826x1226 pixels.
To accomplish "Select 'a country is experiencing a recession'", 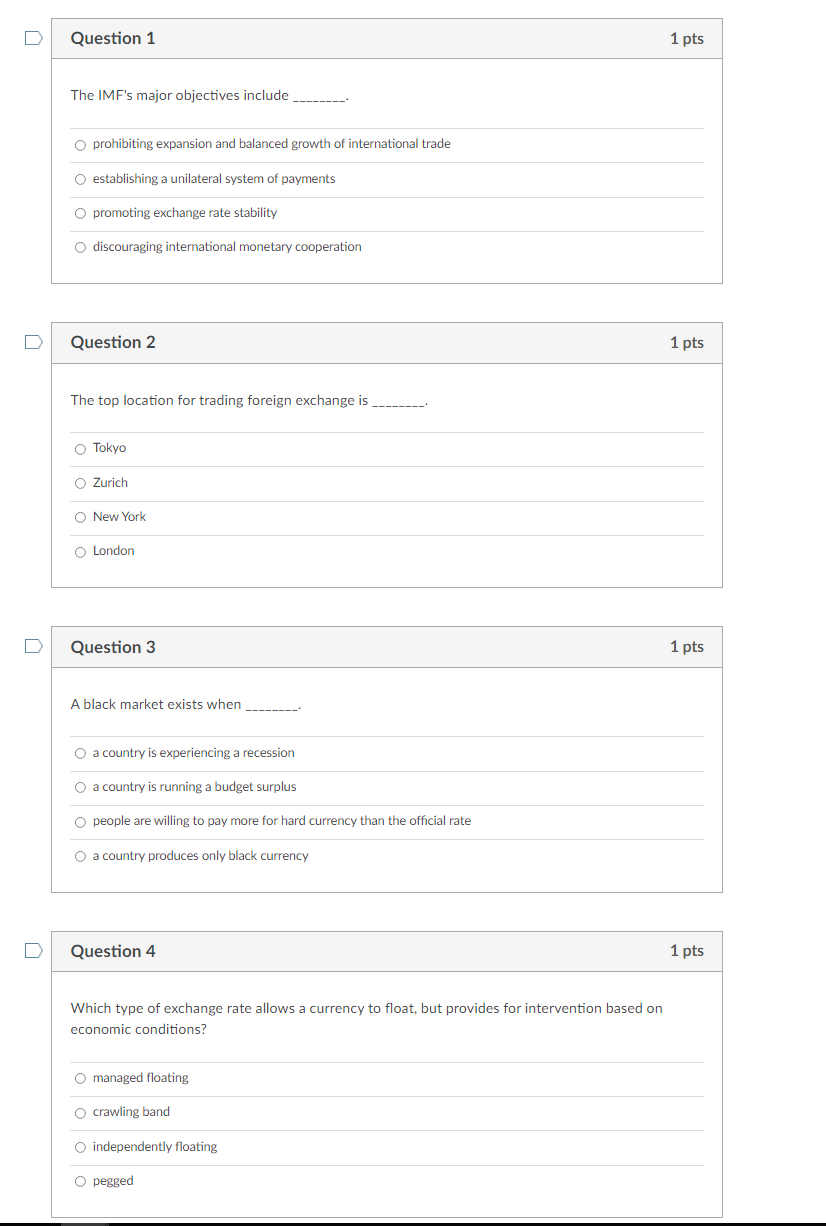I will (x=80, y=753).
